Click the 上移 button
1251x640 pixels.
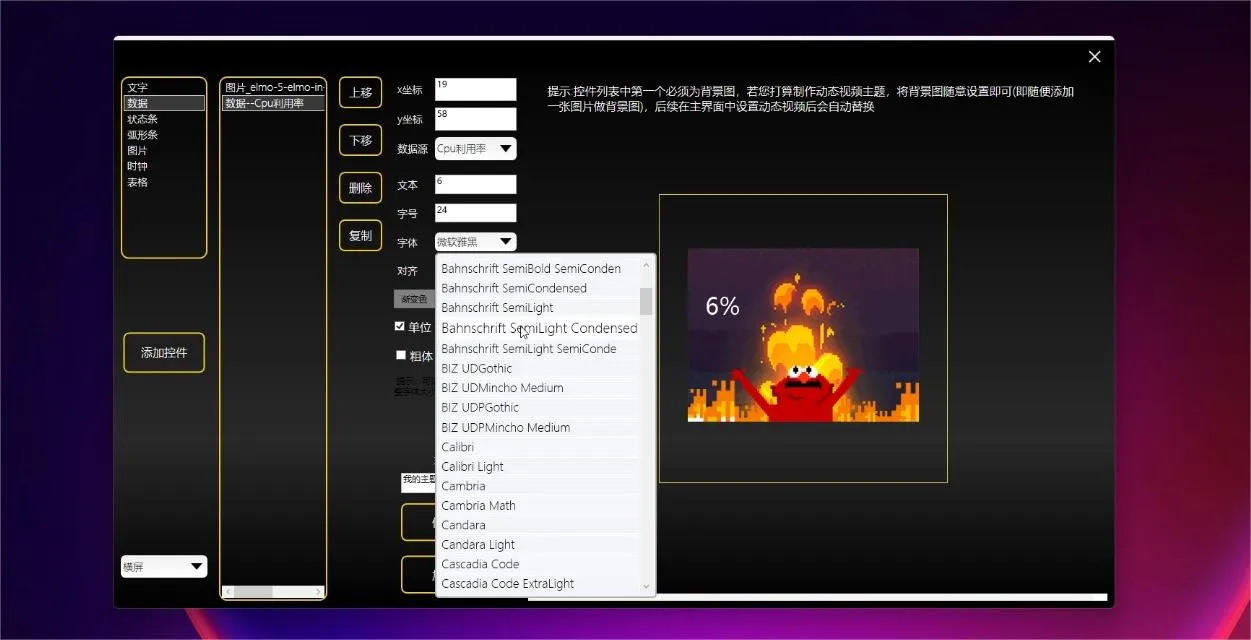pos(360,92)
